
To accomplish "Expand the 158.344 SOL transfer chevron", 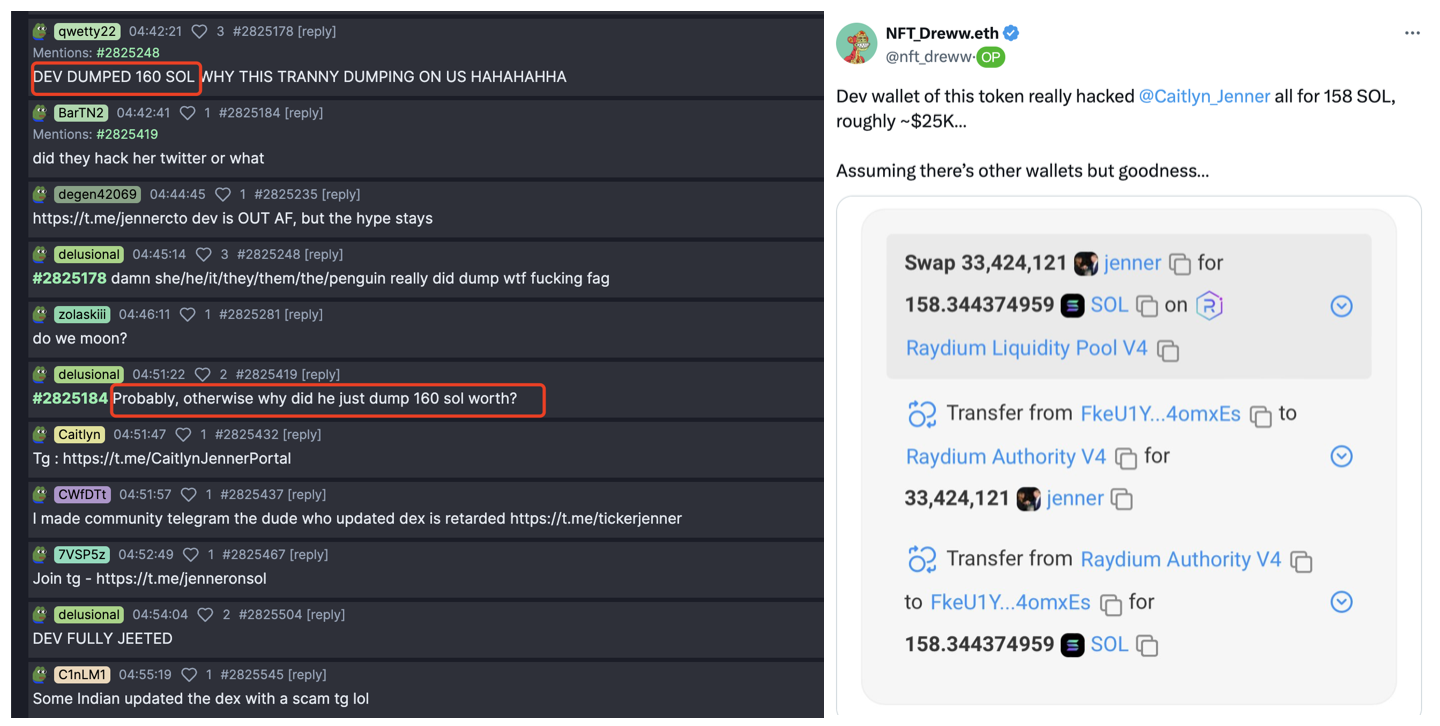I will (x=1341, y=602).
